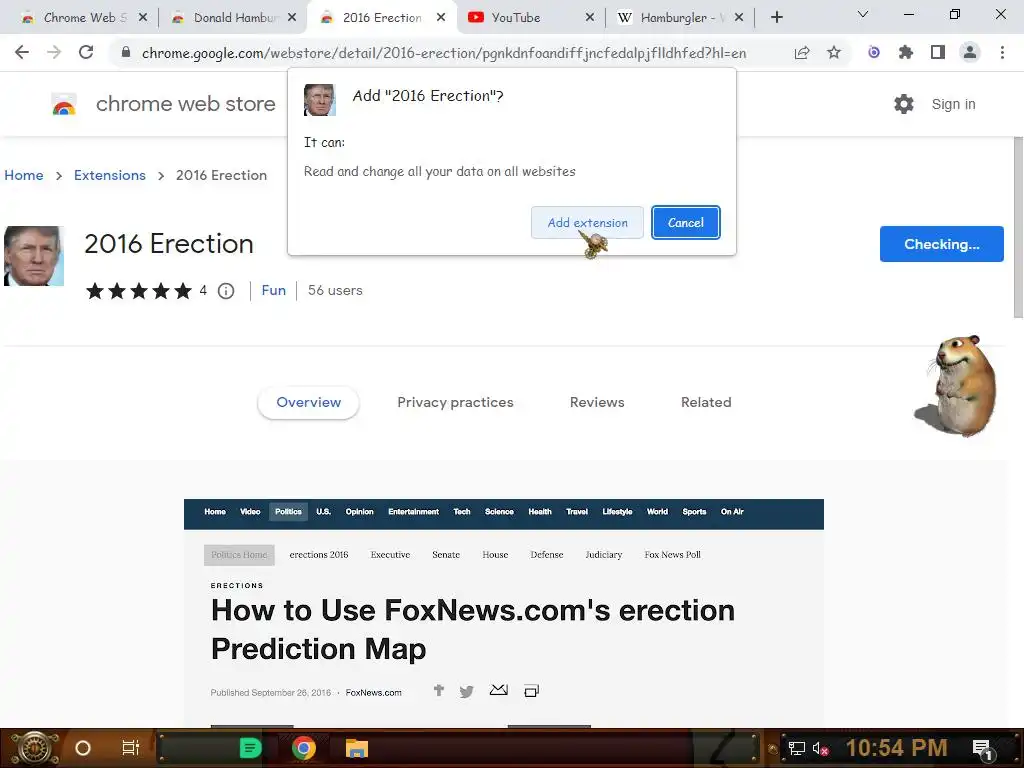Click the Add extension button

coord(586,223)
